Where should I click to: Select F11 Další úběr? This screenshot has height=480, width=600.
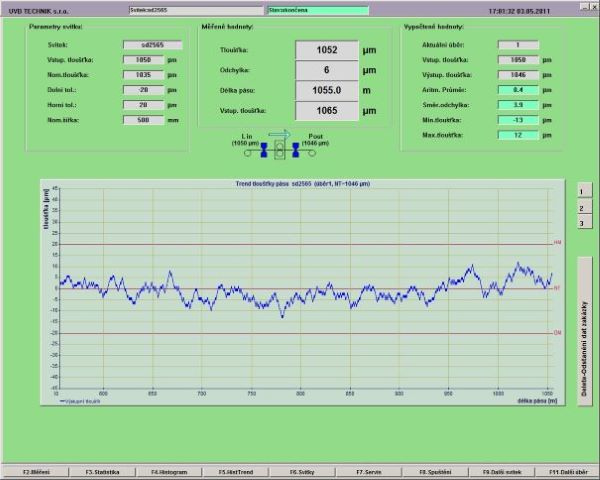pos(566,471)
